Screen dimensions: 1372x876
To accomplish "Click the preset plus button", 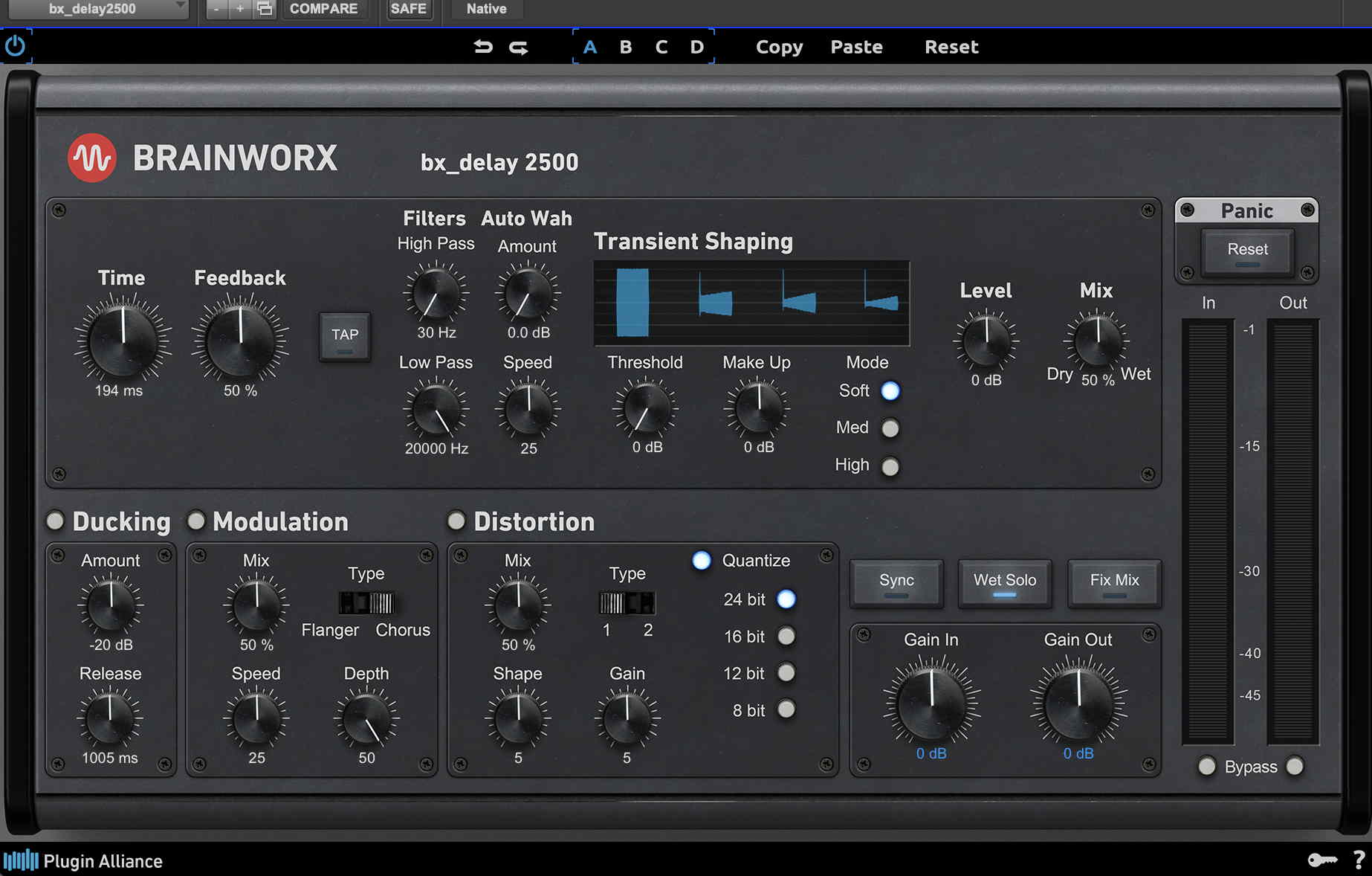I will (x=240, y=9).
